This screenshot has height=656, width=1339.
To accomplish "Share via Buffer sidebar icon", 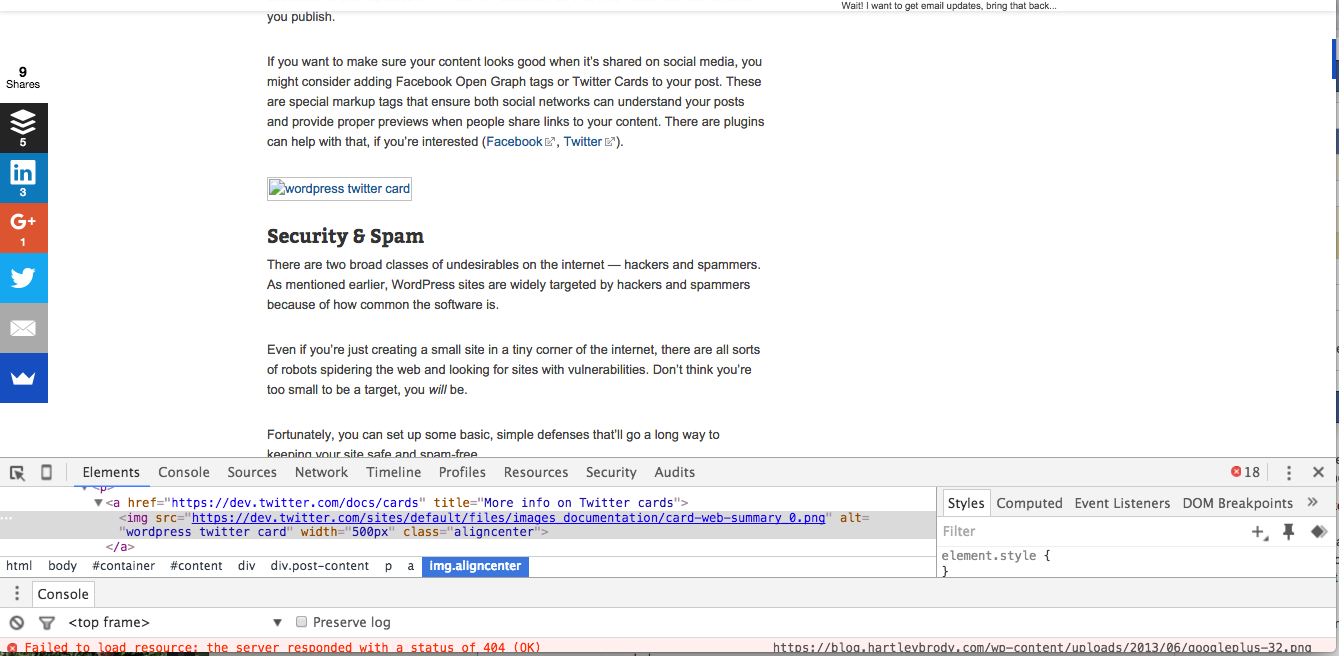I will (x=23, y=127).
